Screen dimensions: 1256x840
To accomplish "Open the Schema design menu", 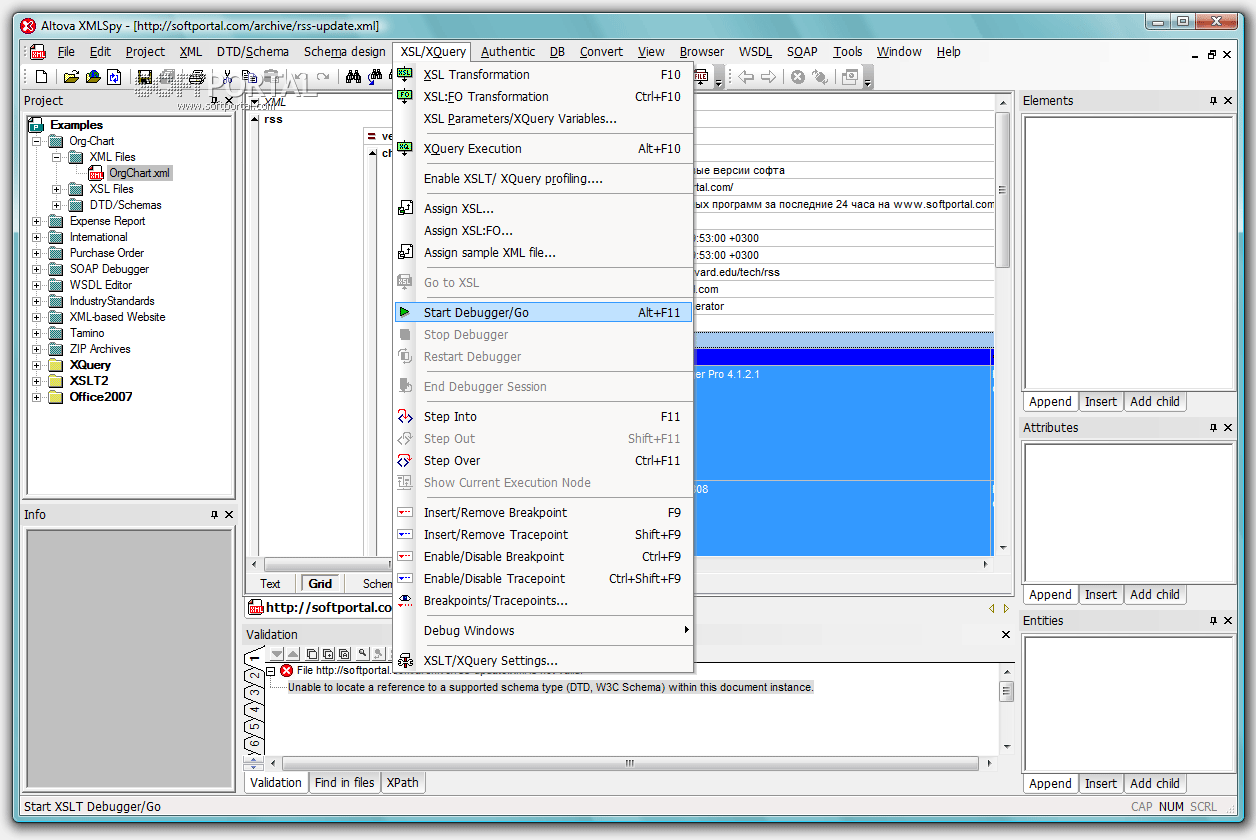I will coord(344,52).
